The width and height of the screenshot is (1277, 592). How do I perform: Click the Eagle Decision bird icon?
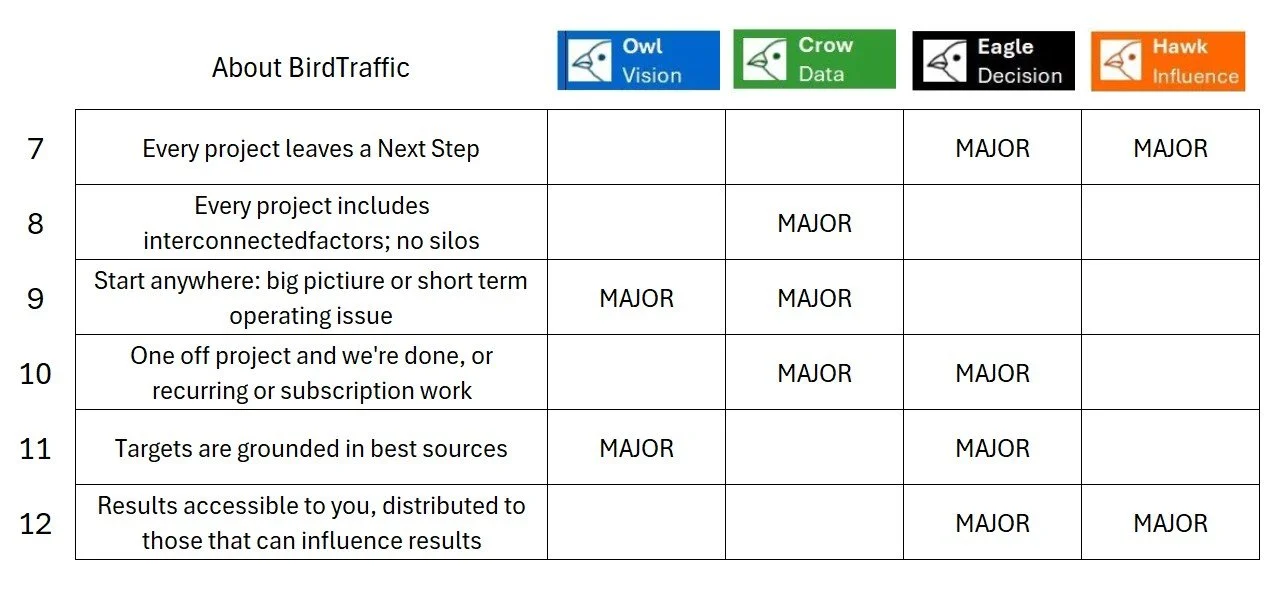point(944,61)
